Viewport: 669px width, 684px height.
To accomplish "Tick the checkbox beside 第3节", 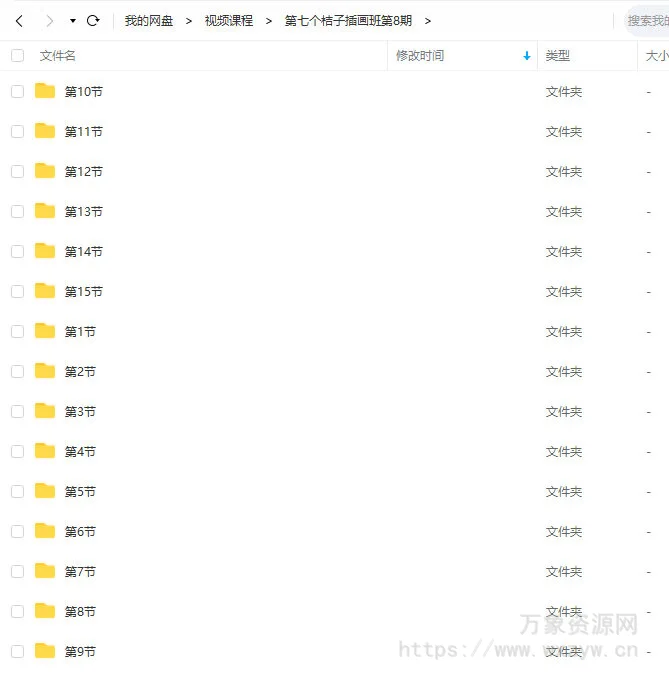I will 17,412.
